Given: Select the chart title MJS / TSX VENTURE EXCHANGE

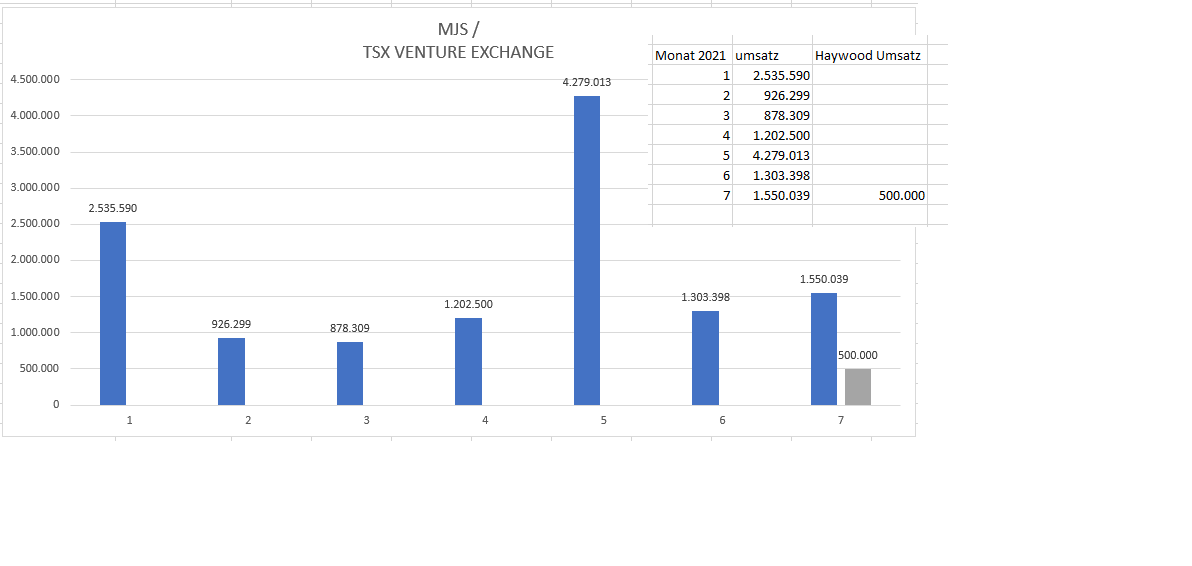Looking at the screenshot, I should 458,41.
